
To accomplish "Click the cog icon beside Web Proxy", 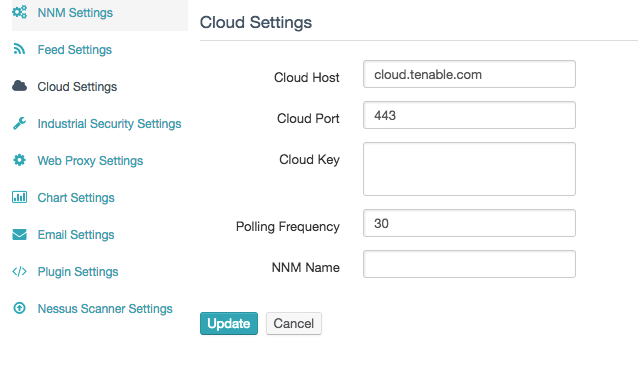I will [20, 160].
